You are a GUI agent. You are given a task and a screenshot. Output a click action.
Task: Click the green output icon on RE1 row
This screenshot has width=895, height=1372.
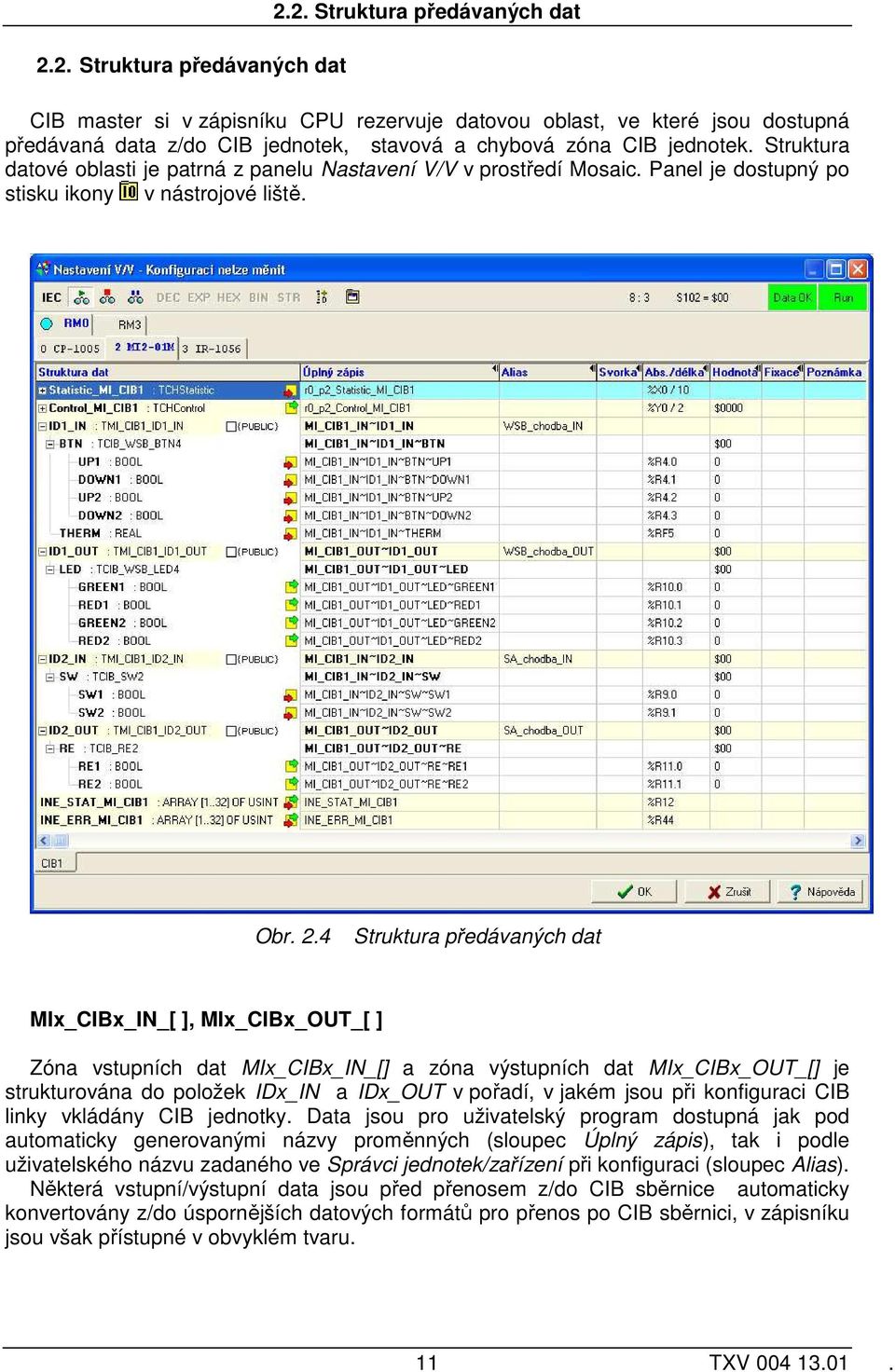click(291, 766)
